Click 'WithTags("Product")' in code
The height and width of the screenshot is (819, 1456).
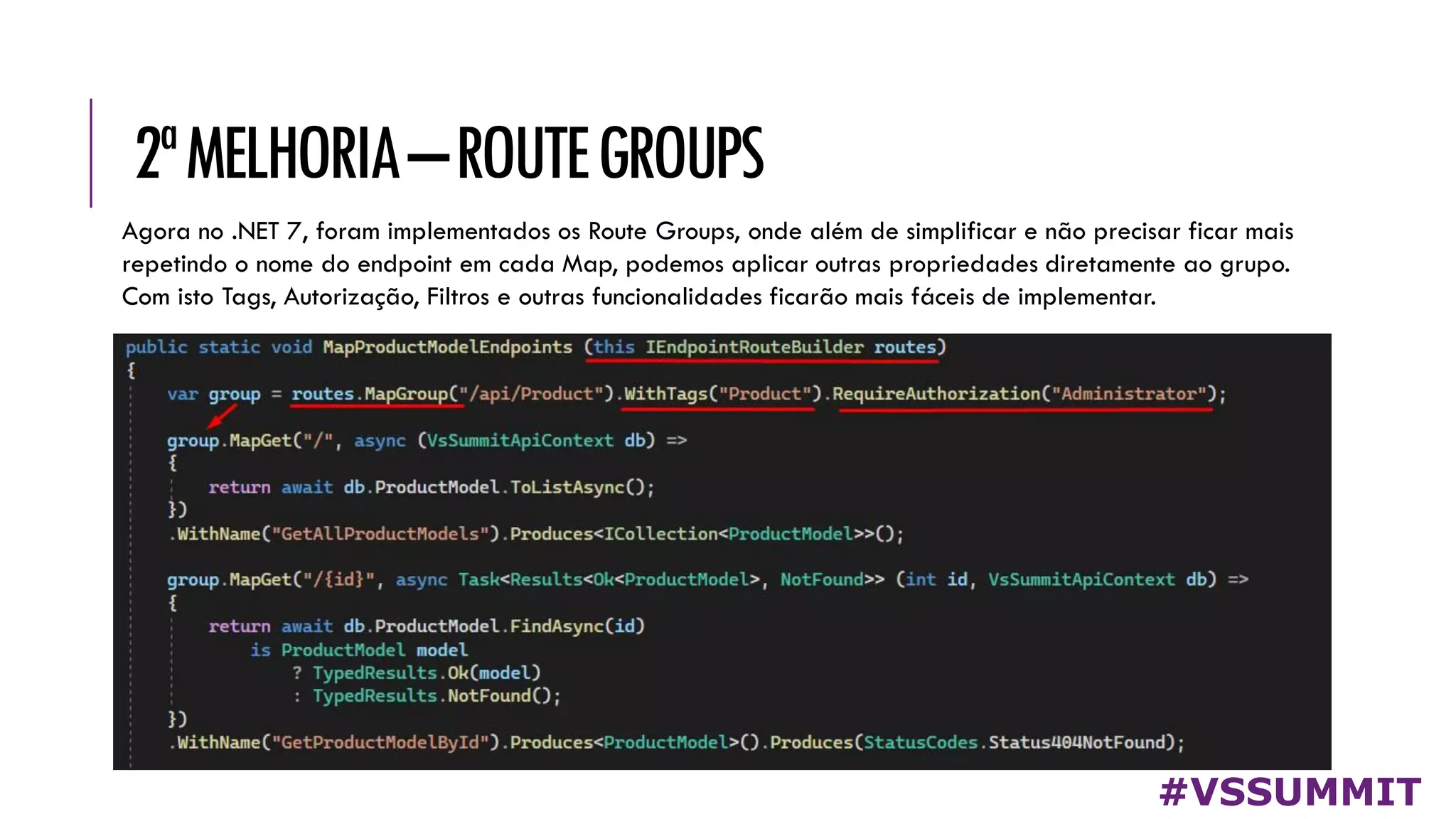pos(723,394)
